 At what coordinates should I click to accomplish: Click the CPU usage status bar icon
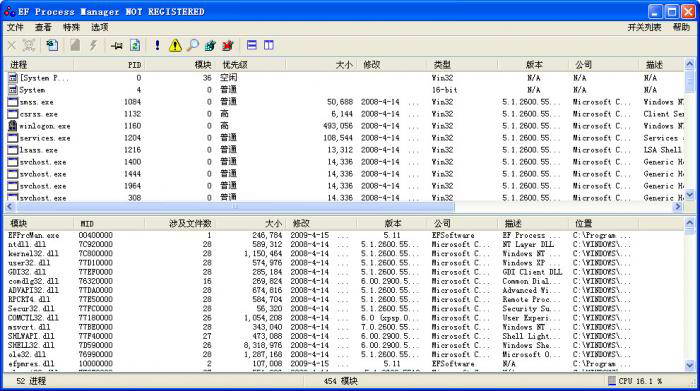[x=612, y=381]
